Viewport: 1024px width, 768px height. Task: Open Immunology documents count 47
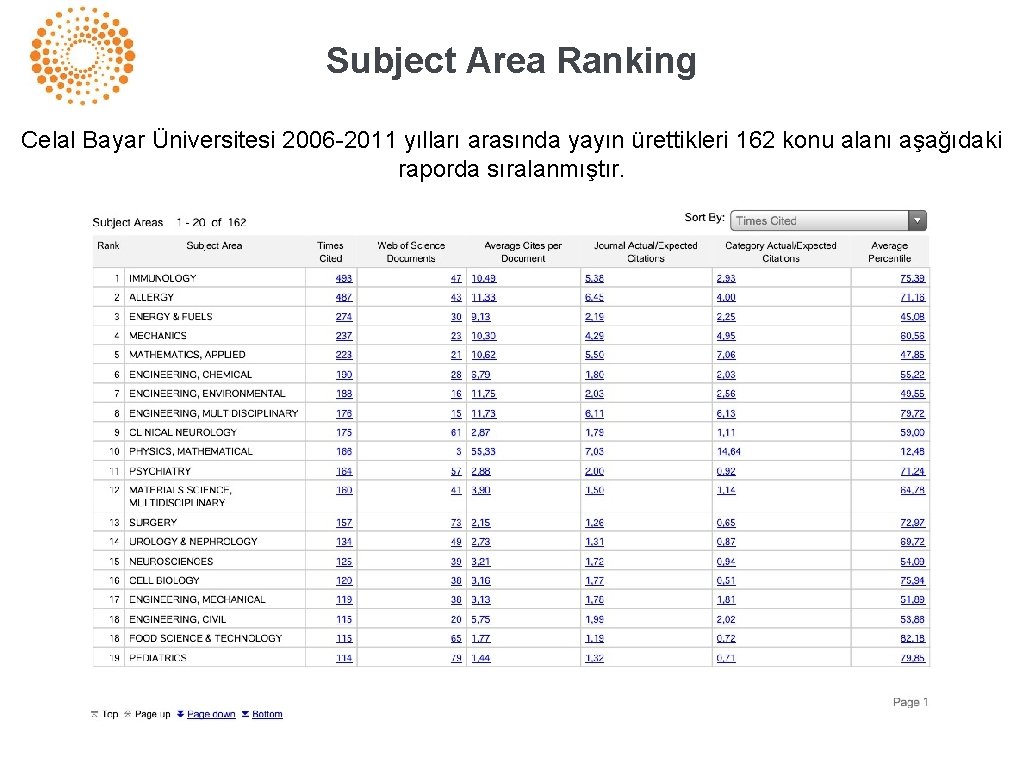coord(456,278)
